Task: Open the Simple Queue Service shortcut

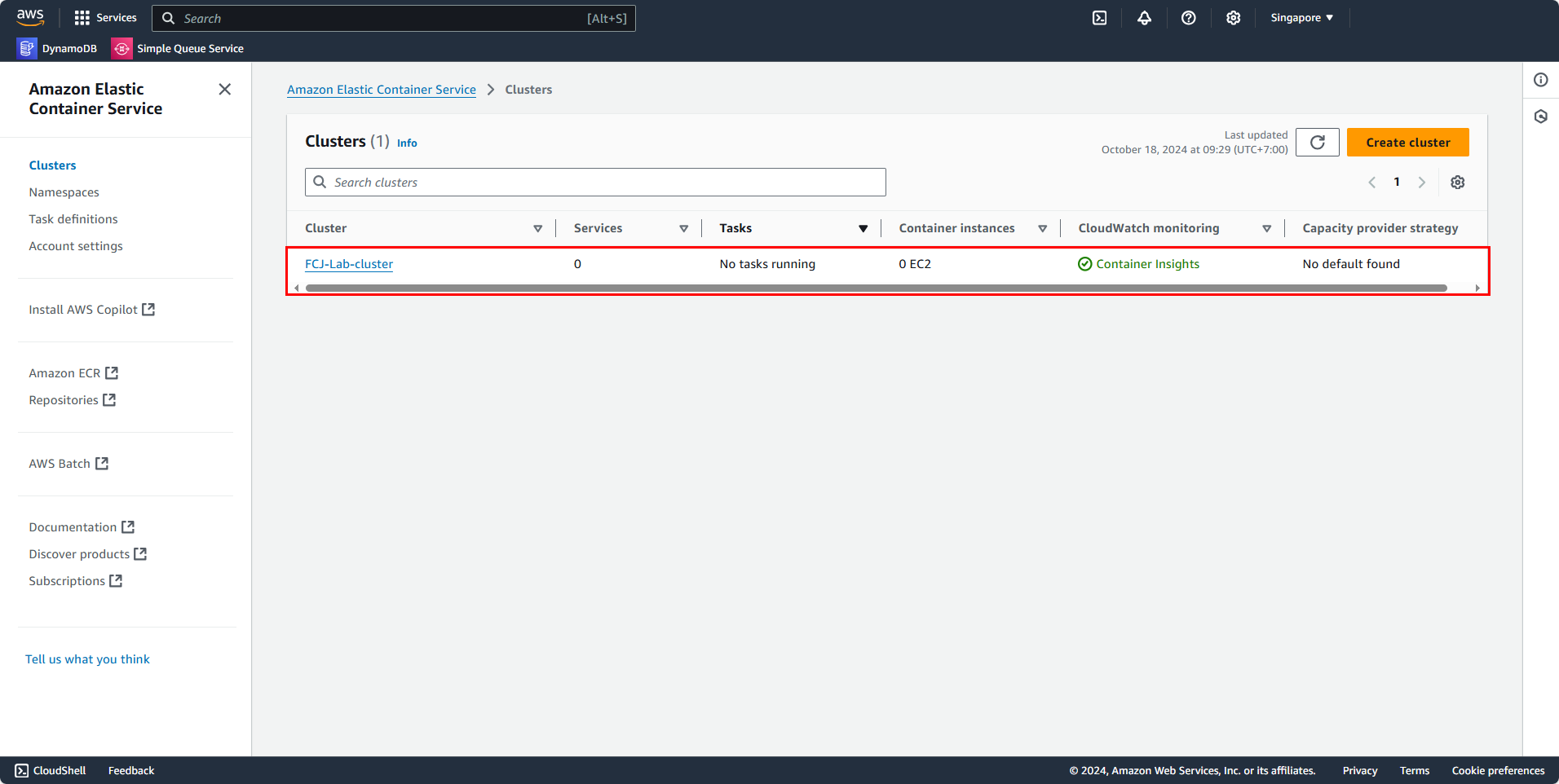Action: (178, 49)
